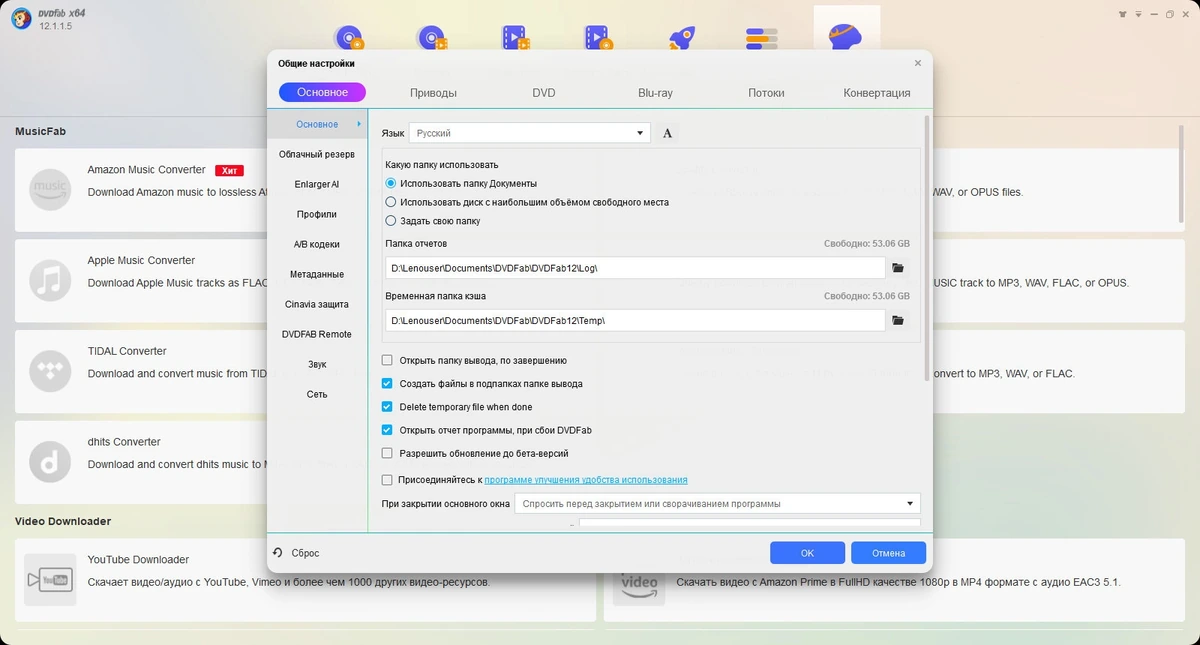Close the Общие настройки dialog
This screenshot has height=645, width=1200.
point(918,63)
